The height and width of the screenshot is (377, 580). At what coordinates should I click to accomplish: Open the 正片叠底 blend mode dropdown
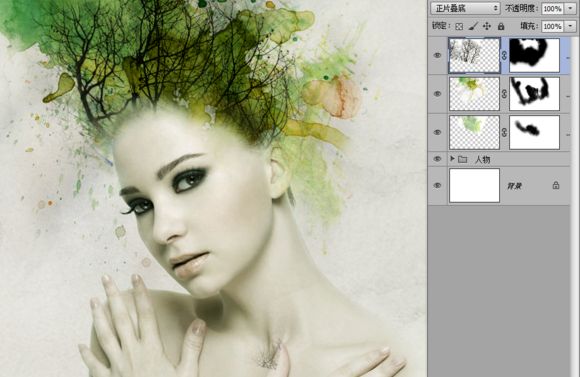point(465,8)
